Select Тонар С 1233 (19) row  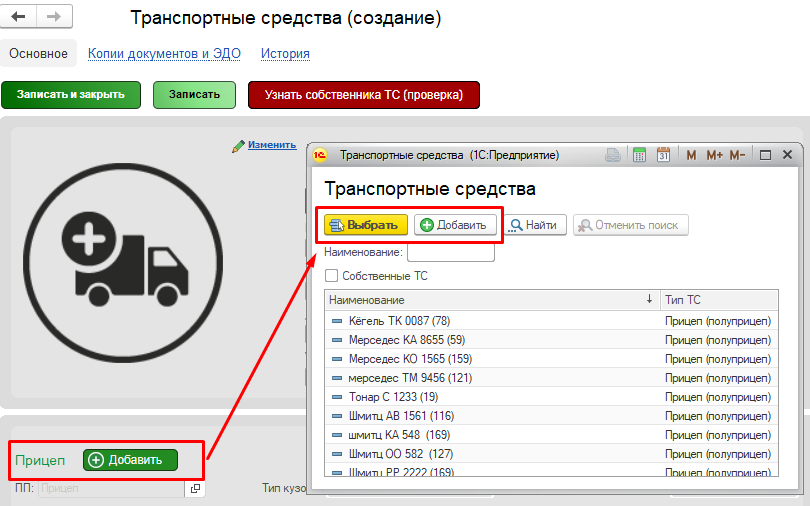[x=551, y=397]
